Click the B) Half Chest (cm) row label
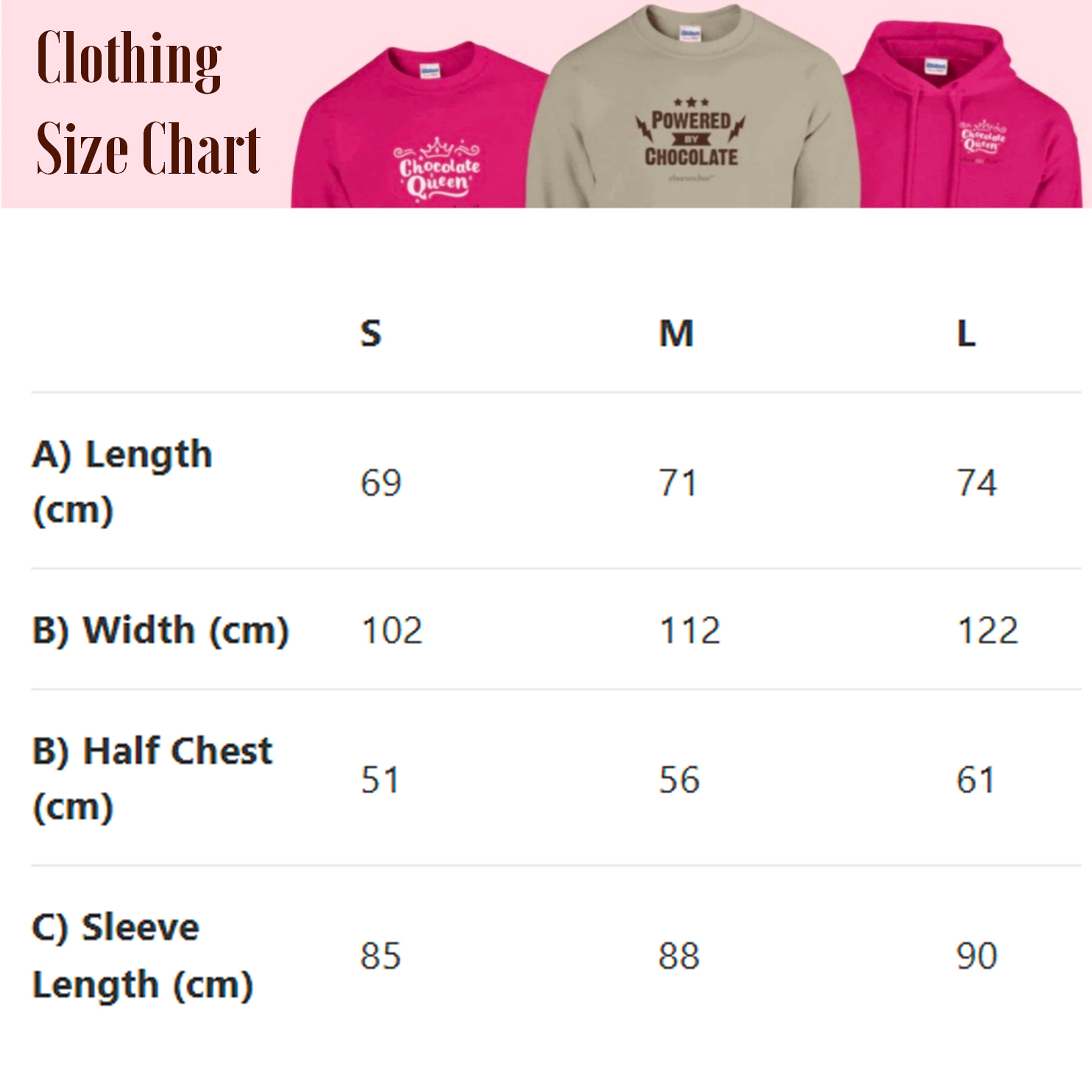This screenshot has height=1092, width=1092. point(153,779)
